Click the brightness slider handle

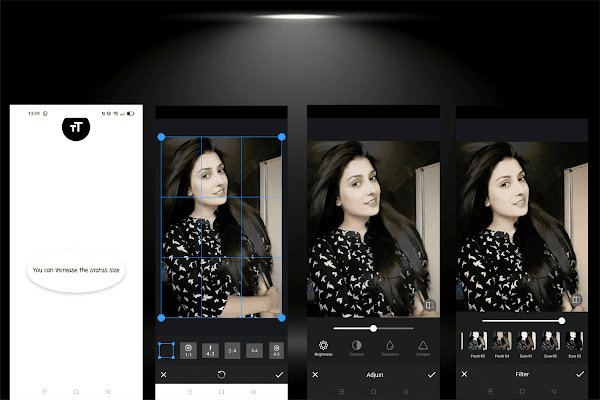(x=373, y=328)
